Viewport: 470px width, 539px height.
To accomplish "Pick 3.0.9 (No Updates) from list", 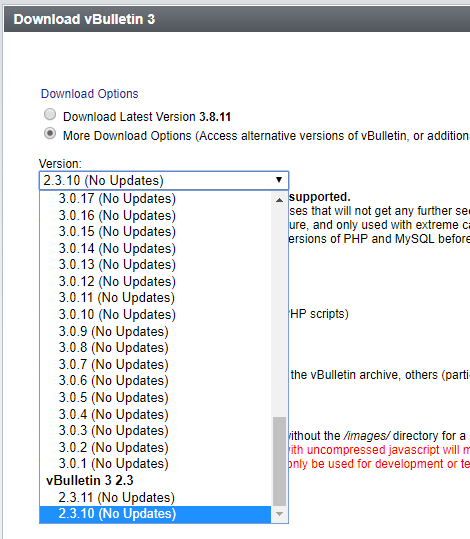I will click(x=155, y=331).
